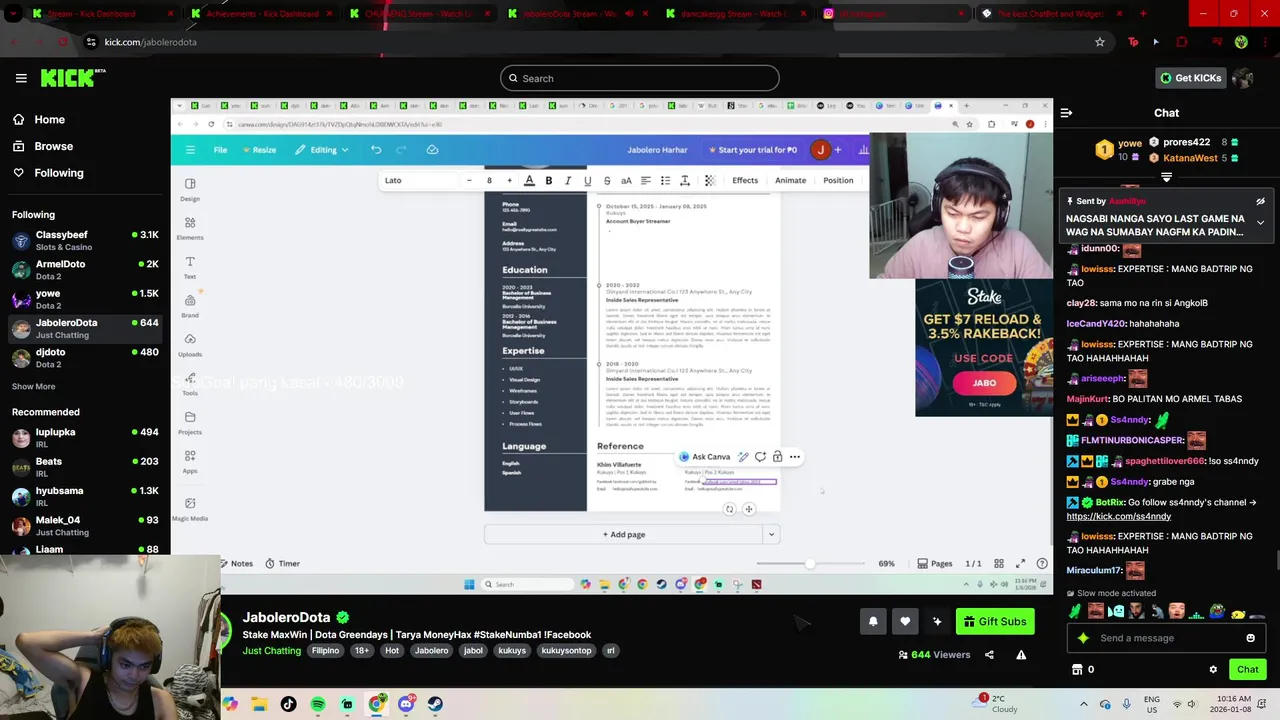Image resolution: width=1280 pixels, height=720 pixels.
Task: Expand the Add page dropdown arrow
Action: [x=771, y=535]
